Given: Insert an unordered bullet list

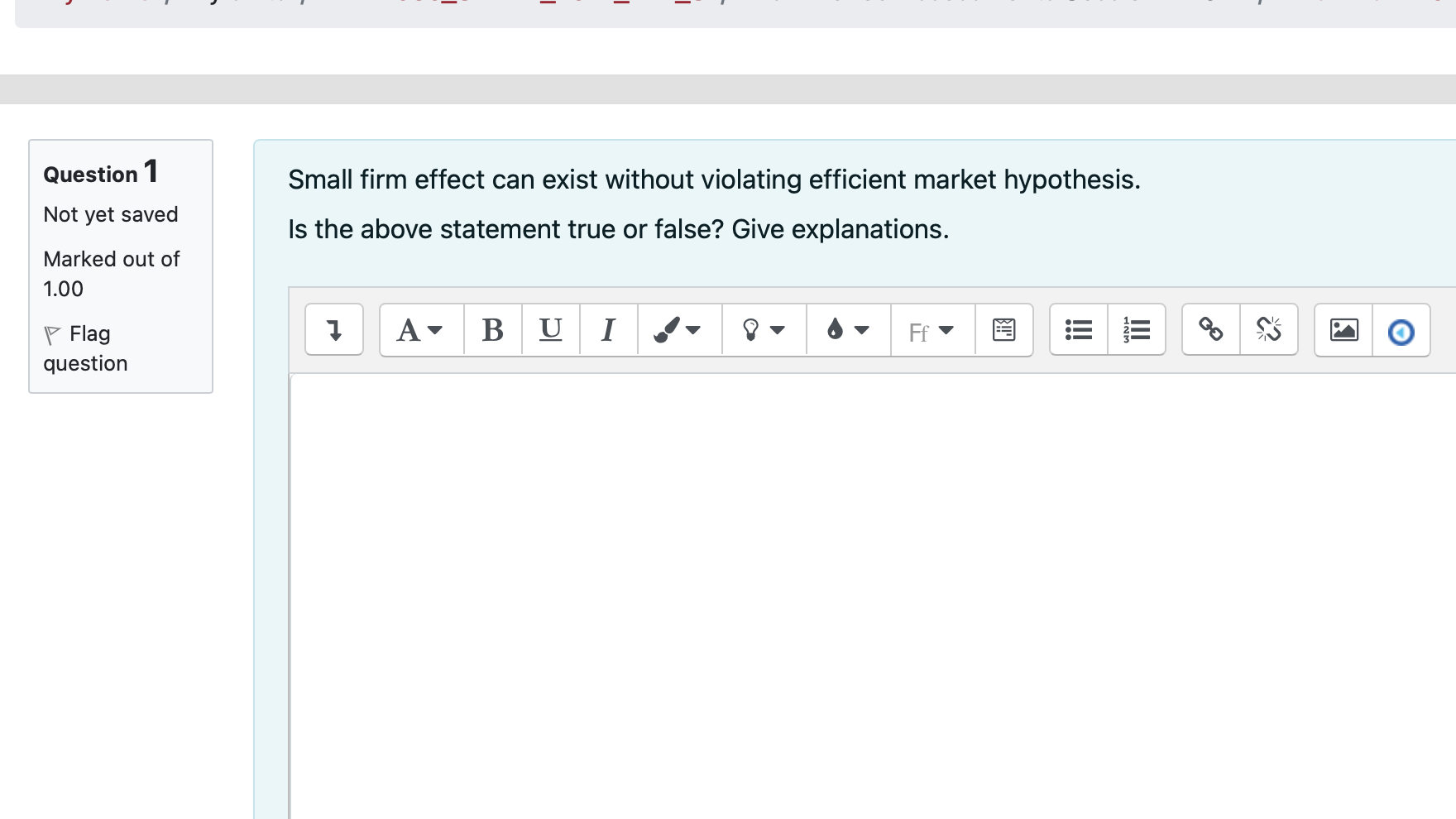Looking at the screenshot, I should [1078, 329].
